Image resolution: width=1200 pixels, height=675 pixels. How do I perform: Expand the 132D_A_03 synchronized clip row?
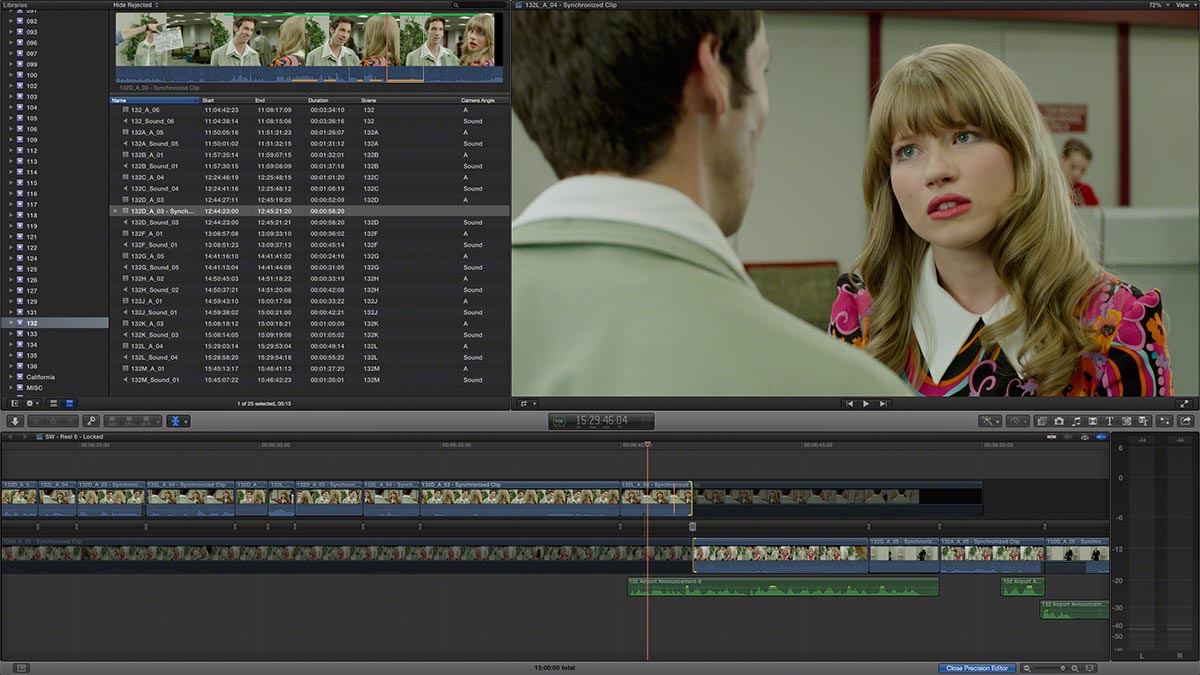[x=116, y=211]
